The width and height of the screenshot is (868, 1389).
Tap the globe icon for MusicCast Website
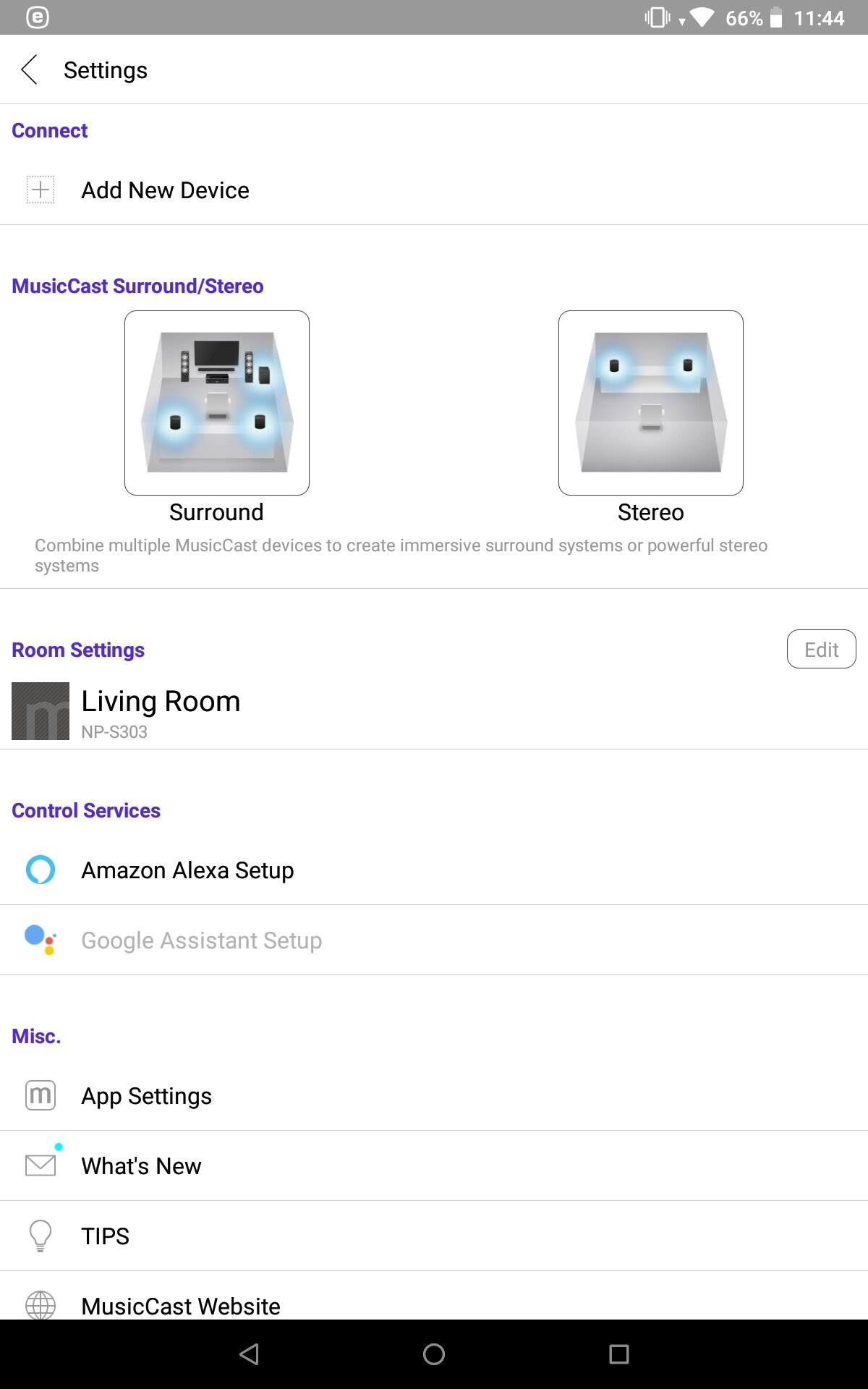click(41, 1305)
